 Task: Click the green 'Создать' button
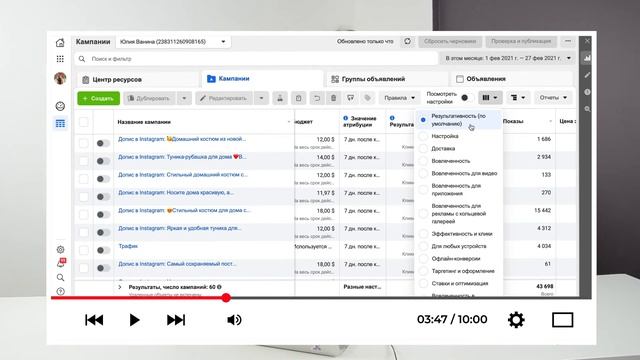tap(98, 98)
